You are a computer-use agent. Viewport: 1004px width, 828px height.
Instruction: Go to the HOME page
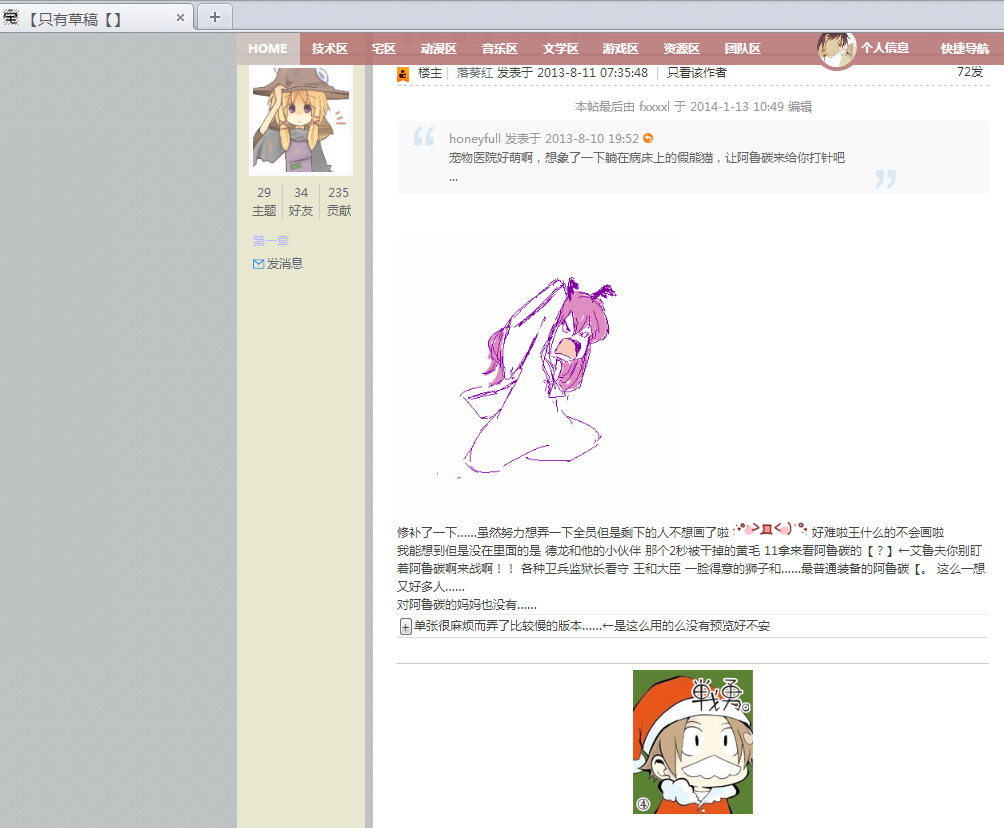268,48
